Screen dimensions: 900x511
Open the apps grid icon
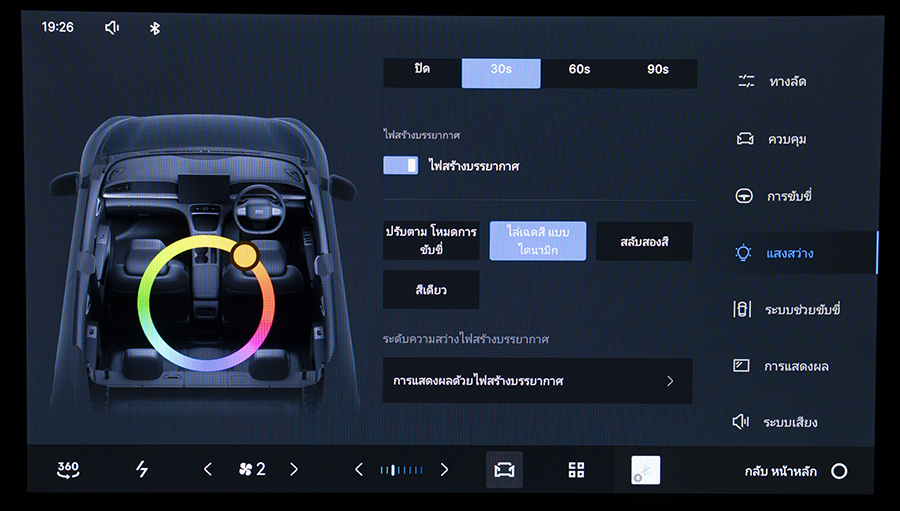576,470
